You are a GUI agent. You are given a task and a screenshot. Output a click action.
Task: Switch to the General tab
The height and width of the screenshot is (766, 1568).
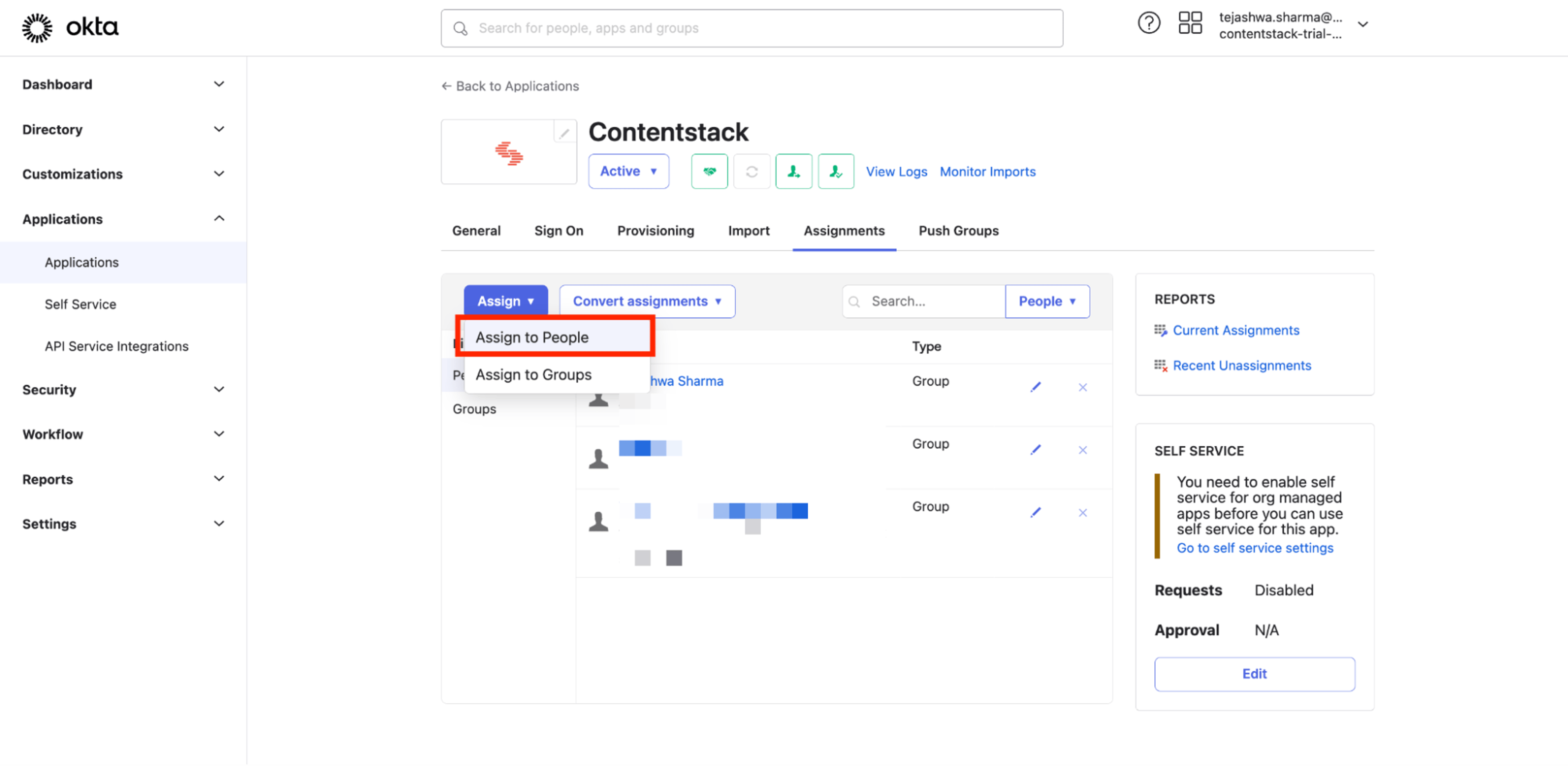[x=476, y=231]
